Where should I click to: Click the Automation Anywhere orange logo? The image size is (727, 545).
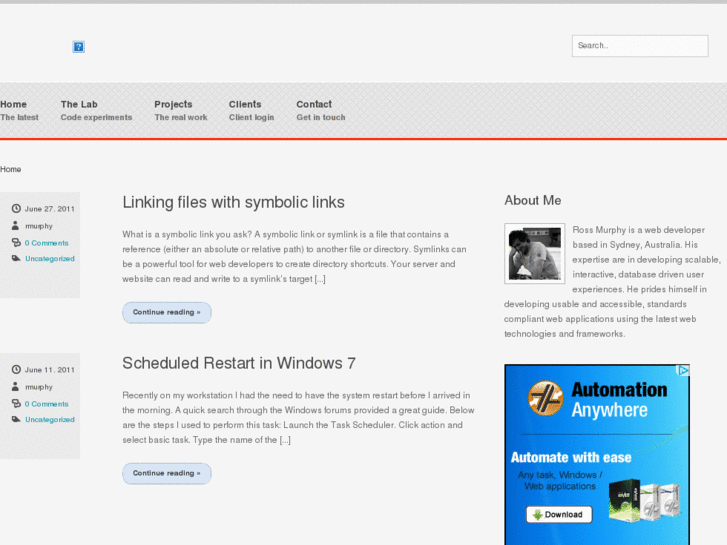point(546,399)
